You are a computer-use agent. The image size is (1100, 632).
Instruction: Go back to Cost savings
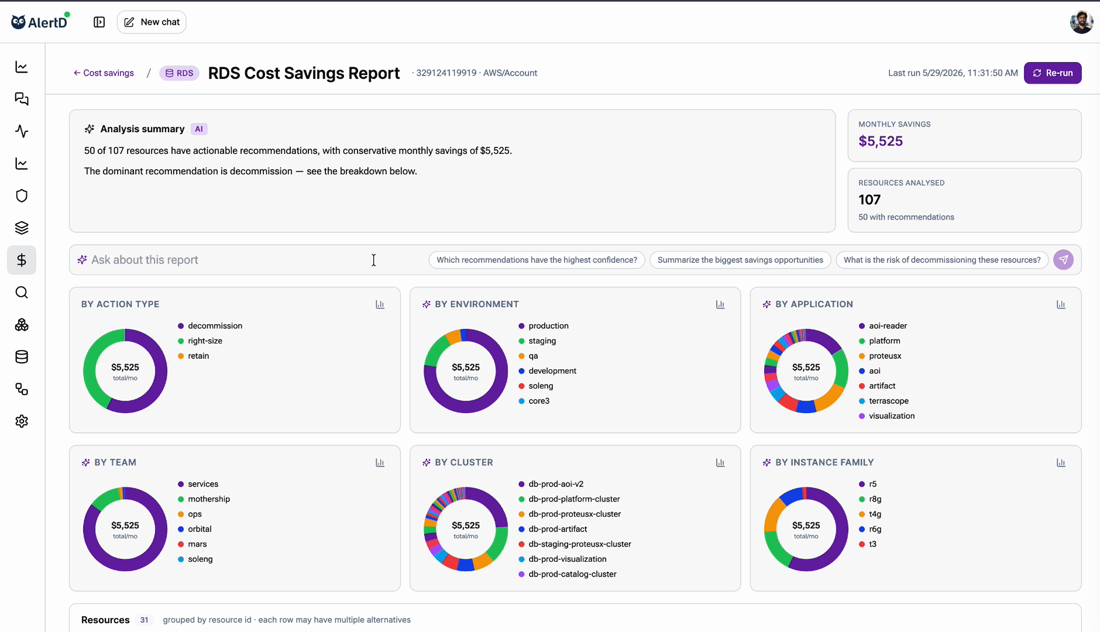103,73
